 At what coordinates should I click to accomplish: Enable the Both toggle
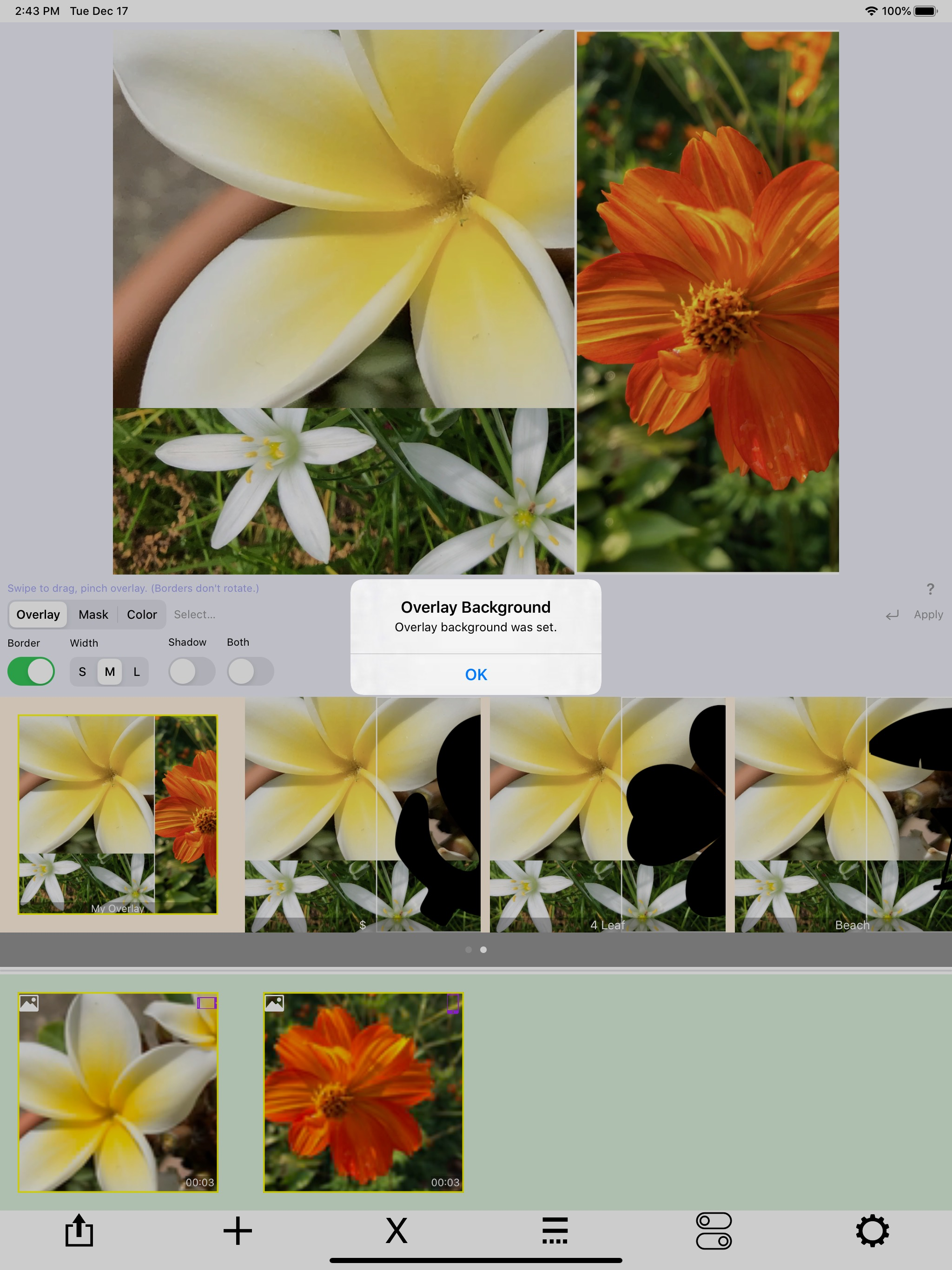tap(250, 671)
